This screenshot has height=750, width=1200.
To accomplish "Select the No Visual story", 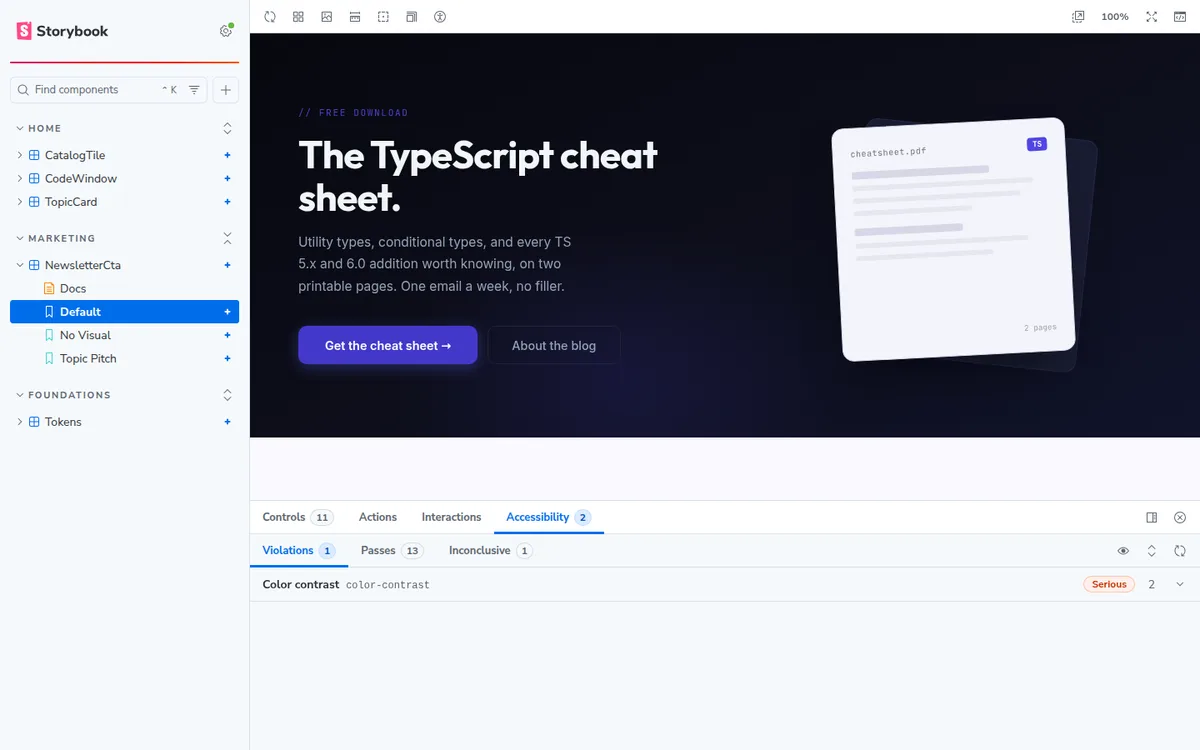I will coord(85,335).
